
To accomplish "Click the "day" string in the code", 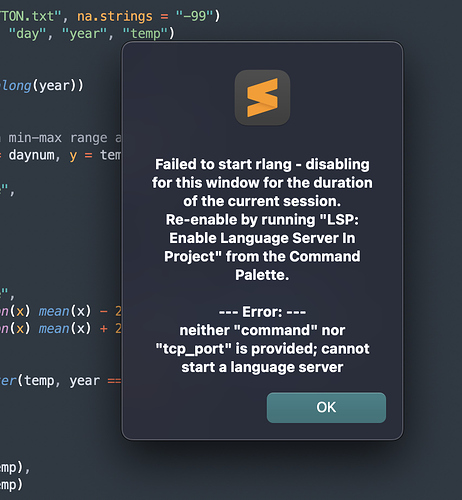I will (x=27, y=33).
